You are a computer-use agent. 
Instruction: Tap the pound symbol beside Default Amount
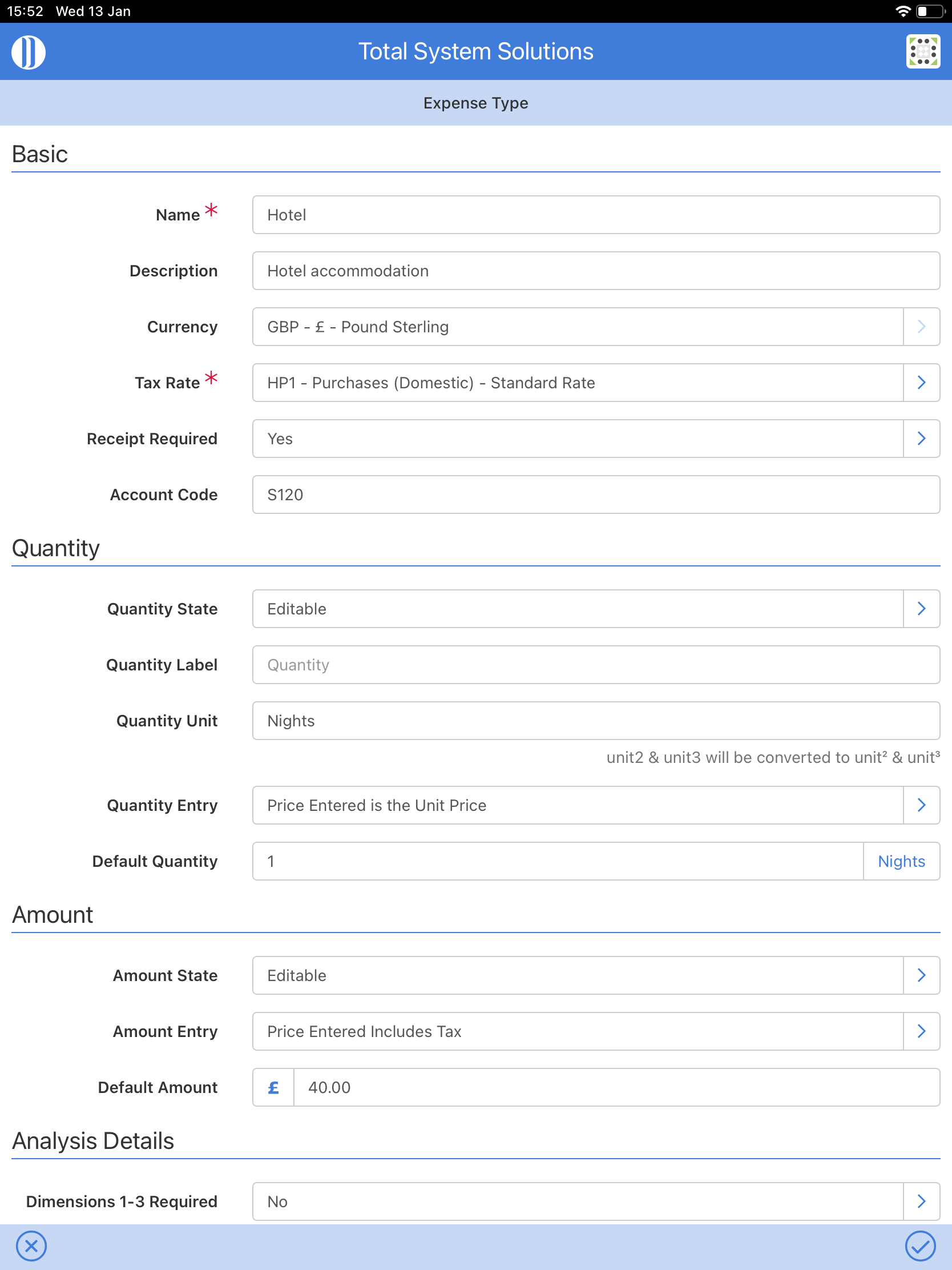click(274, 1087)
